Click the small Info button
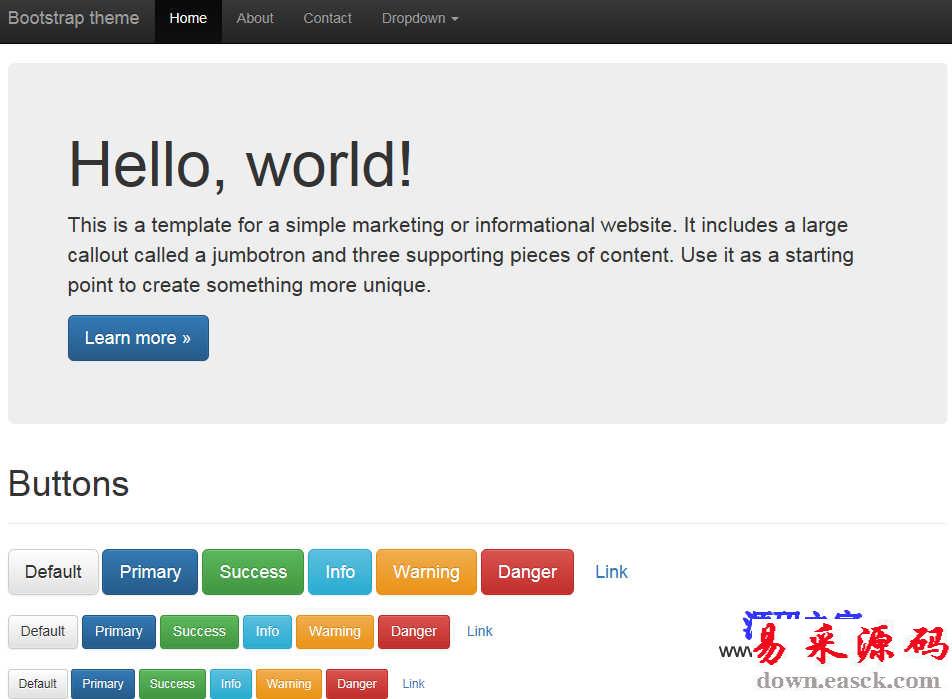Screen dimensions: 952x699 231,684
